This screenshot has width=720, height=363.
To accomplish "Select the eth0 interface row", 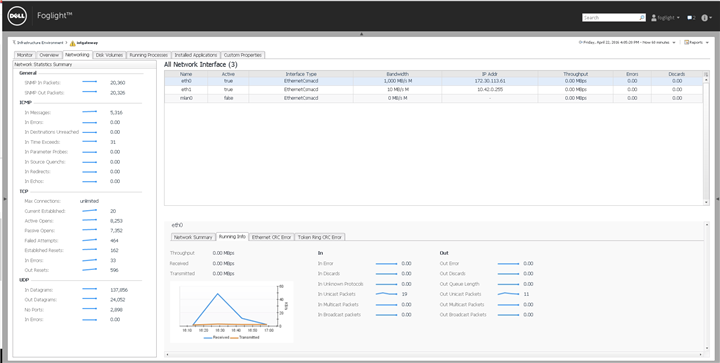I will [434, 81].
